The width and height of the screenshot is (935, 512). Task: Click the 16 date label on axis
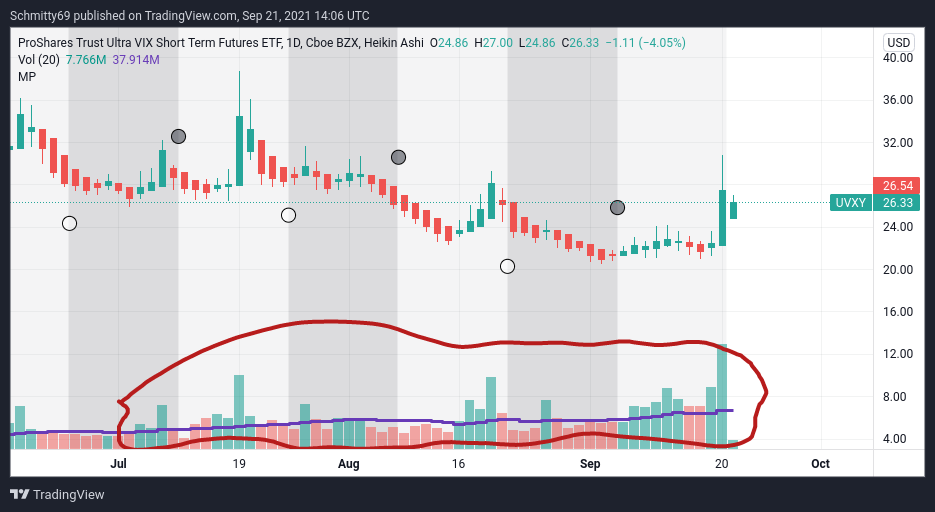coord(458,464)
